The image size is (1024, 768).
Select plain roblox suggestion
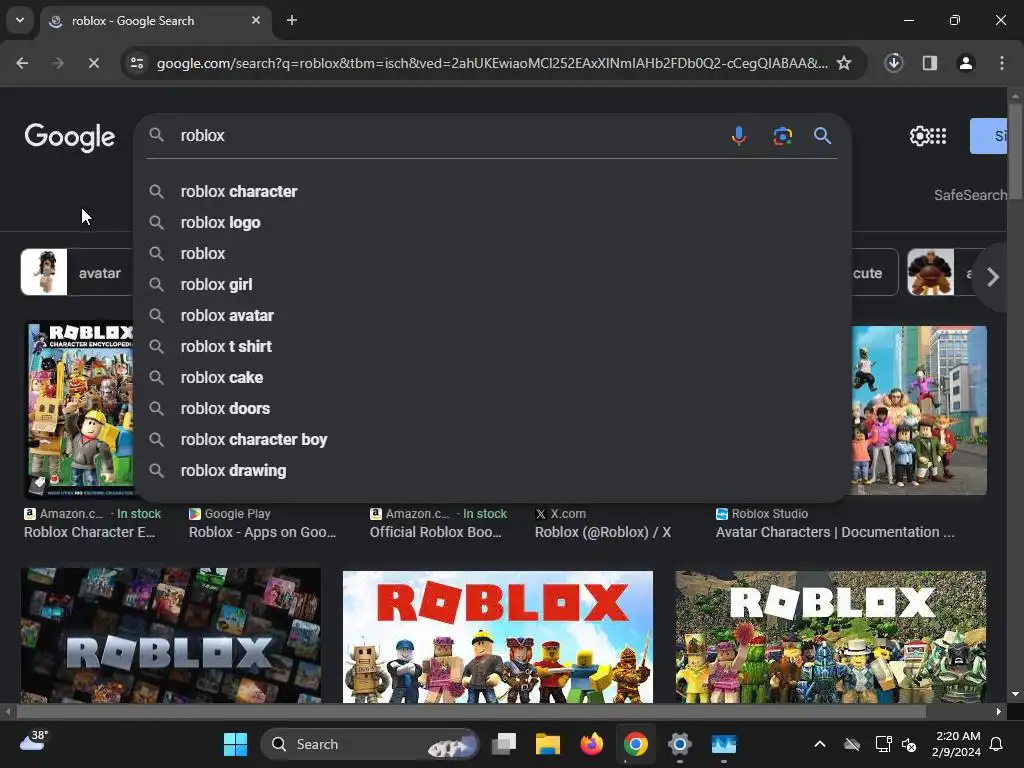coord(492,253)
